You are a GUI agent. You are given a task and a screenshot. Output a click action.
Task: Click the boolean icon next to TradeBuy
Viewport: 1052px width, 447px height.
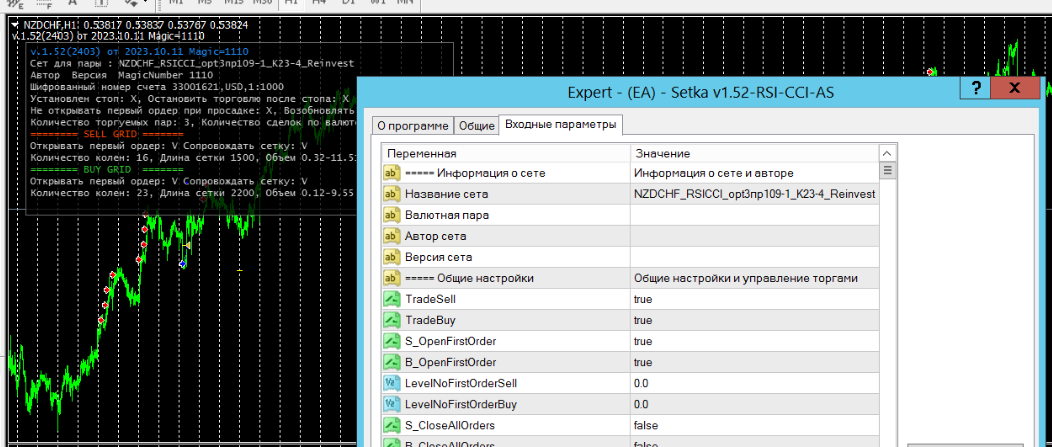tap(391, 320)
